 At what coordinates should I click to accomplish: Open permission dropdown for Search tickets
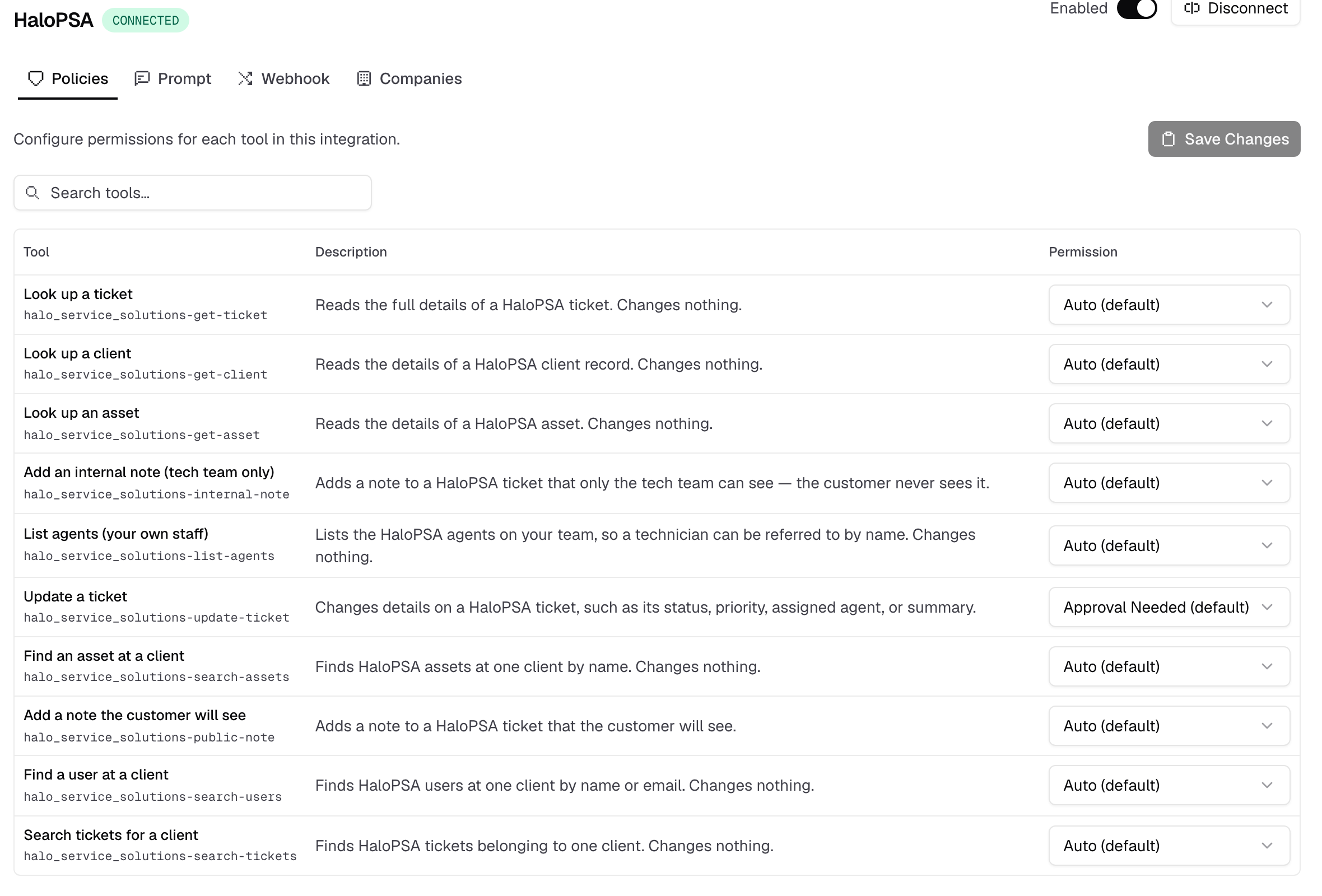[x=1169, y=846]
